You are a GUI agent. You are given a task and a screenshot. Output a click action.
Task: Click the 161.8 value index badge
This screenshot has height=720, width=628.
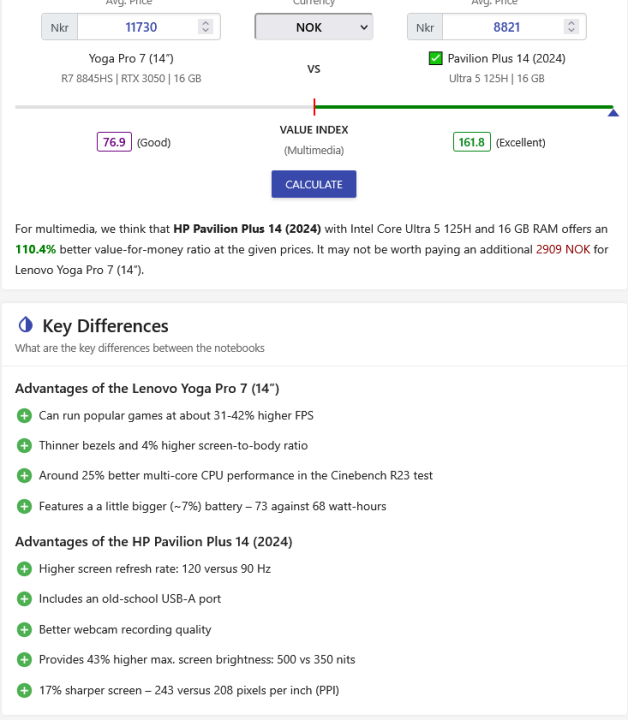coord(471,142)
